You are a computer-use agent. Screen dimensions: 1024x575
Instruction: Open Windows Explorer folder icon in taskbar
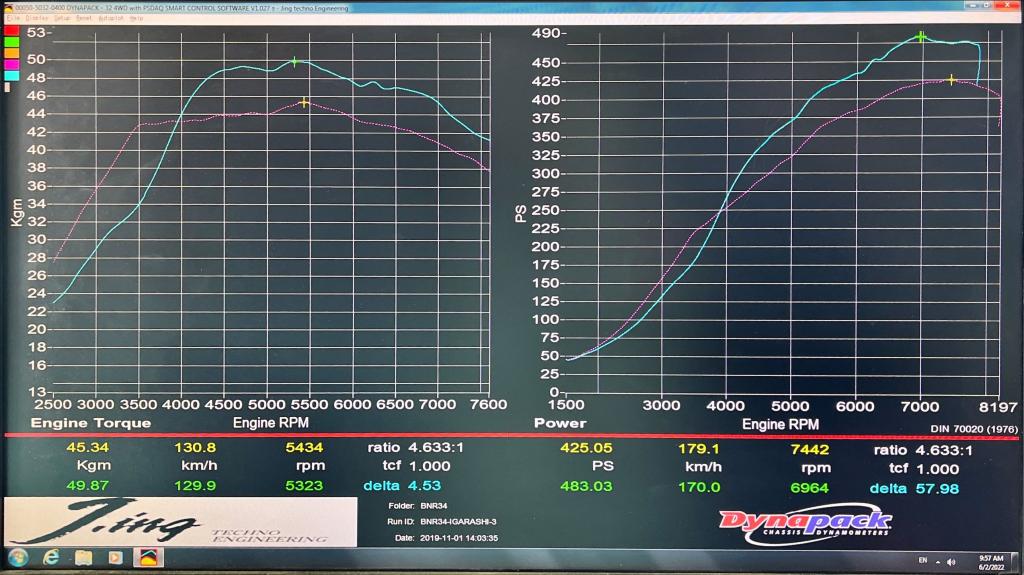(83, 557)
